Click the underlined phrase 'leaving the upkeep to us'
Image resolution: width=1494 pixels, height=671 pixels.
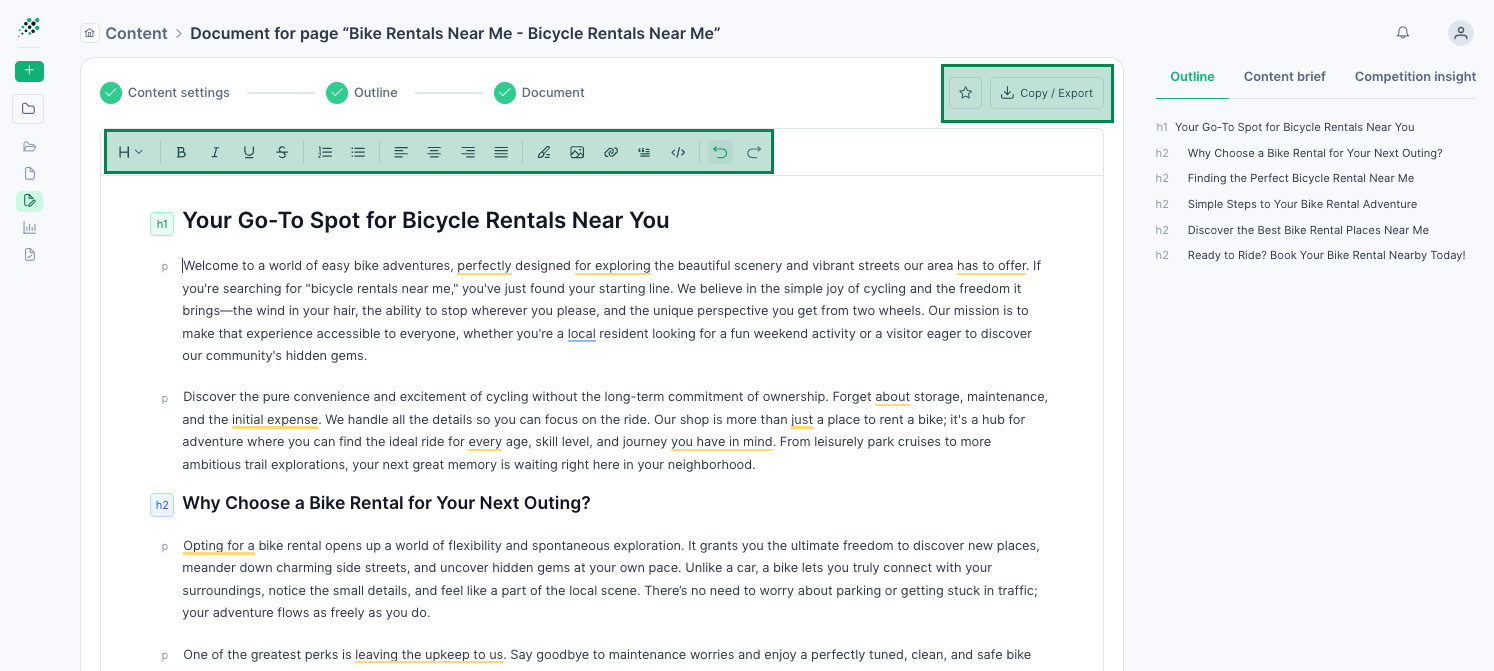point(429,655)
